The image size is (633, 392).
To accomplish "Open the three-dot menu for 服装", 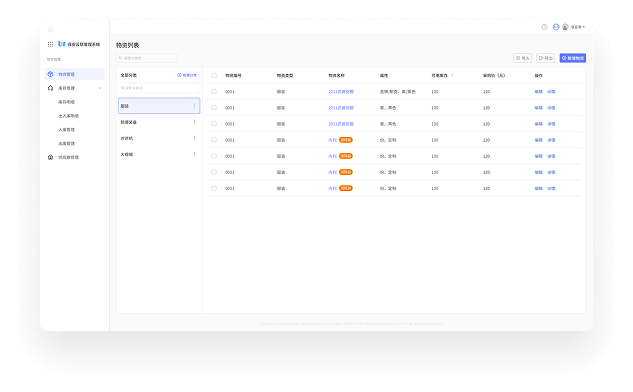I will click(x=194, y=106).
